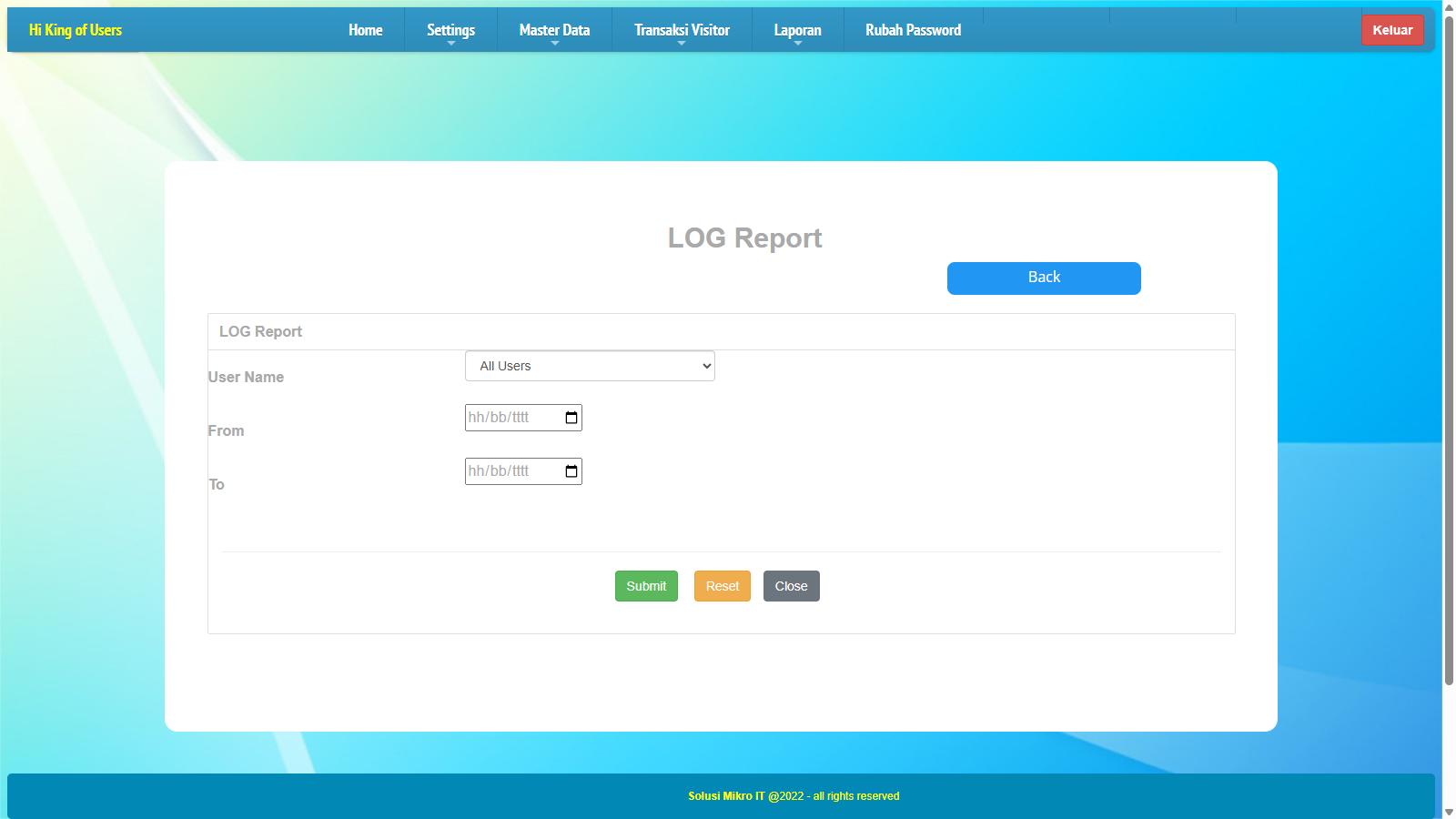1456x819 pixels.
Task: Click the Hi King of Users label
Action: pyautogui.click(x=76, y=30)
